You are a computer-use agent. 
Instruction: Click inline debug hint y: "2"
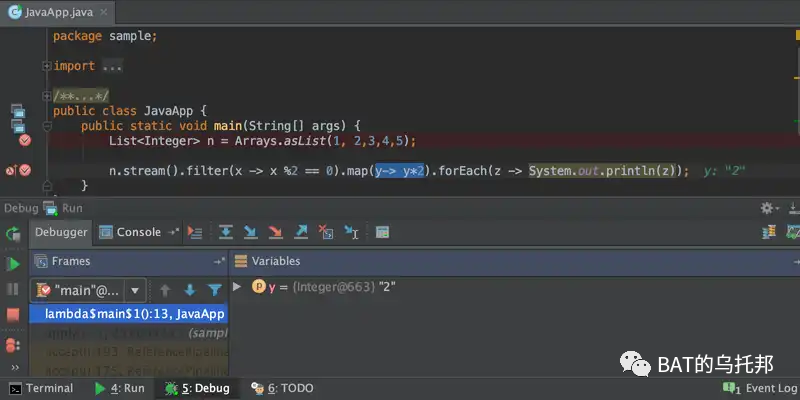[724, 171]
